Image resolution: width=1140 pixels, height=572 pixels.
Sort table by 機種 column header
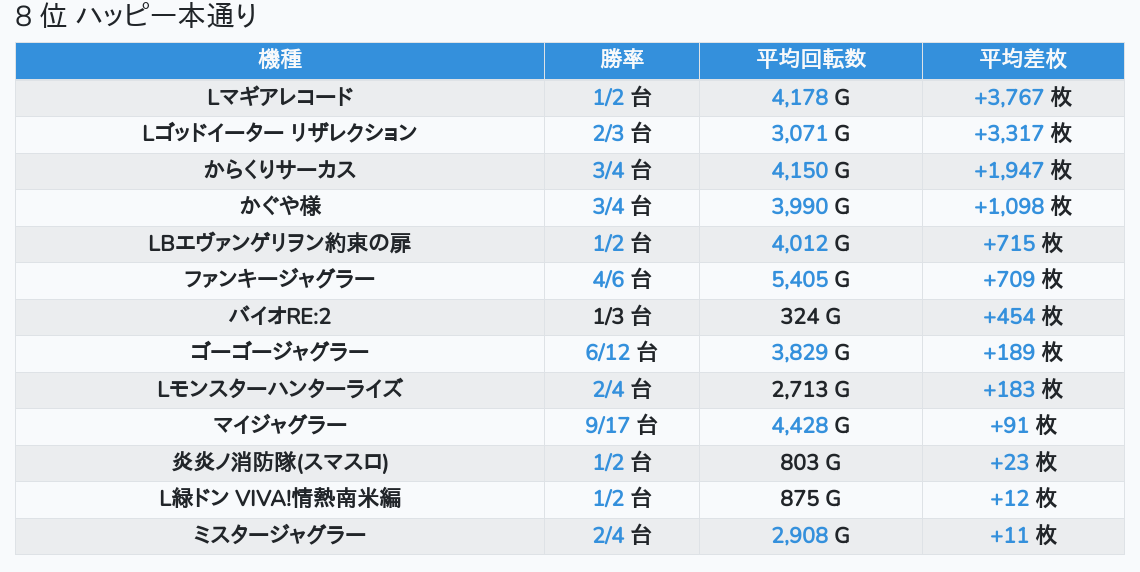click(280, 60)
